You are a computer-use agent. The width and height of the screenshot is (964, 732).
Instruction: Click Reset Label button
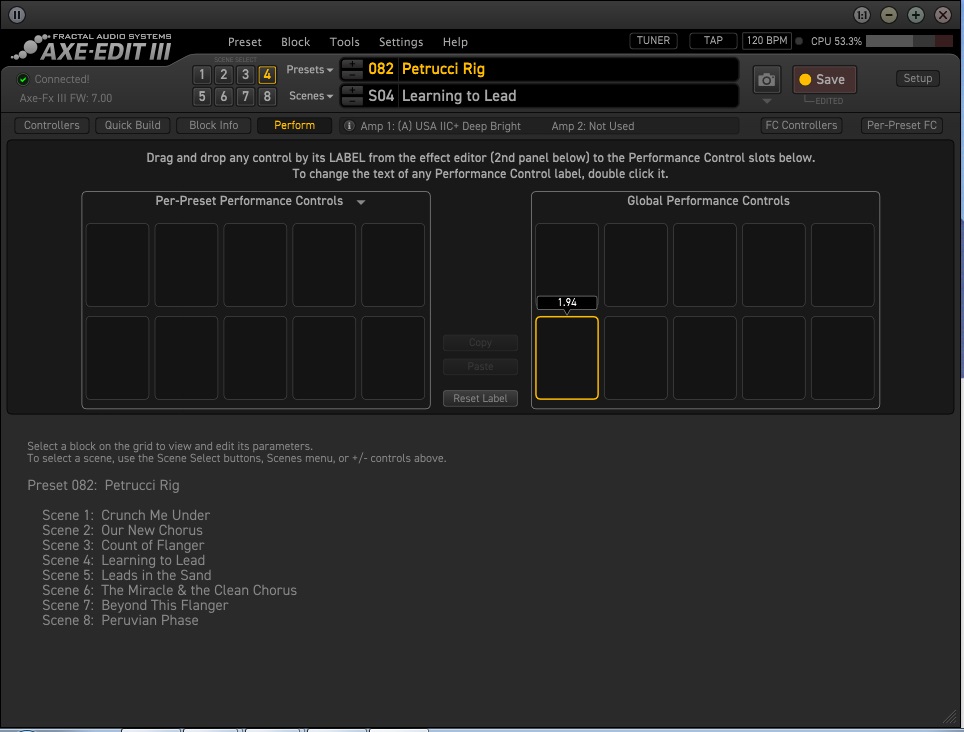coord(480,398)
